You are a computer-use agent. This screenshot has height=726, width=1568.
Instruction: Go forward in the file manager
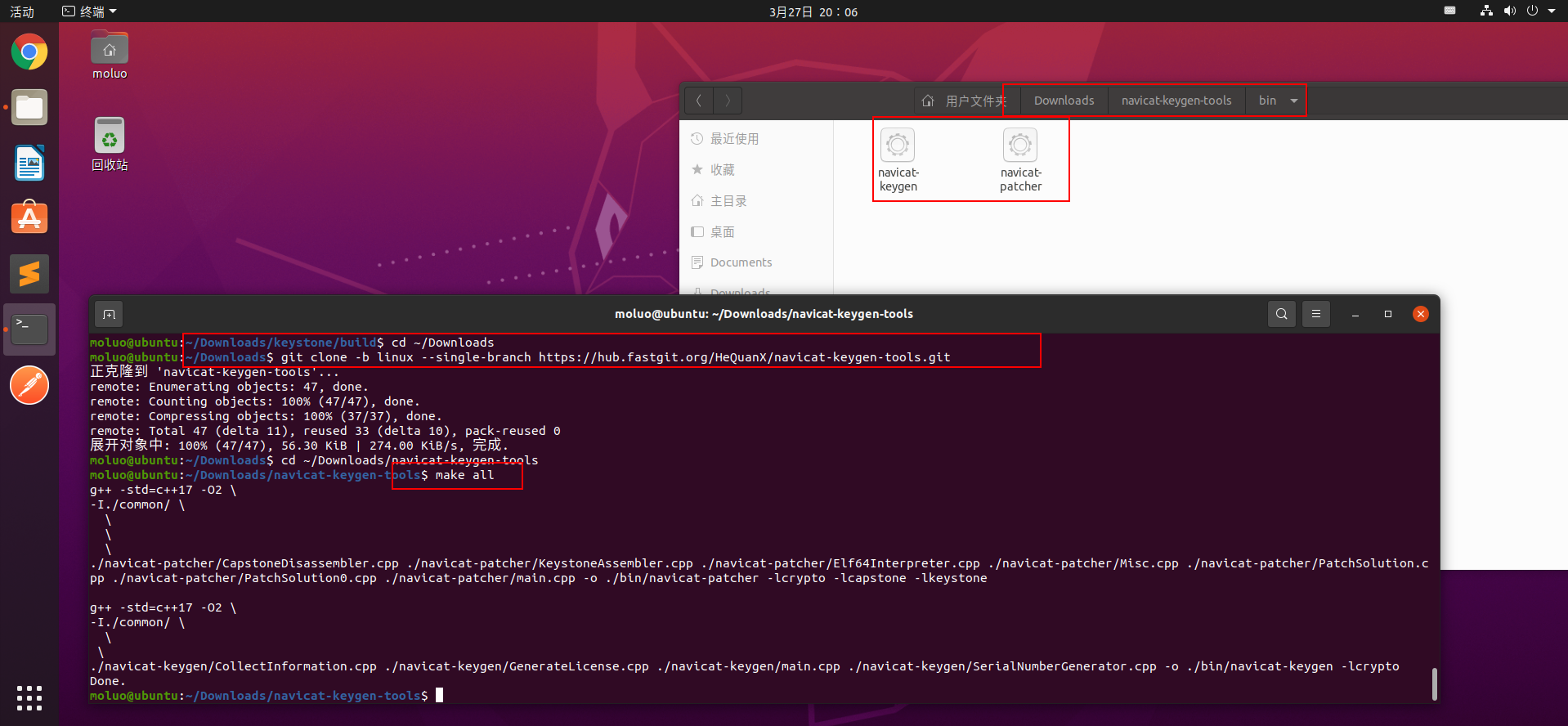[x=728, y=101]
